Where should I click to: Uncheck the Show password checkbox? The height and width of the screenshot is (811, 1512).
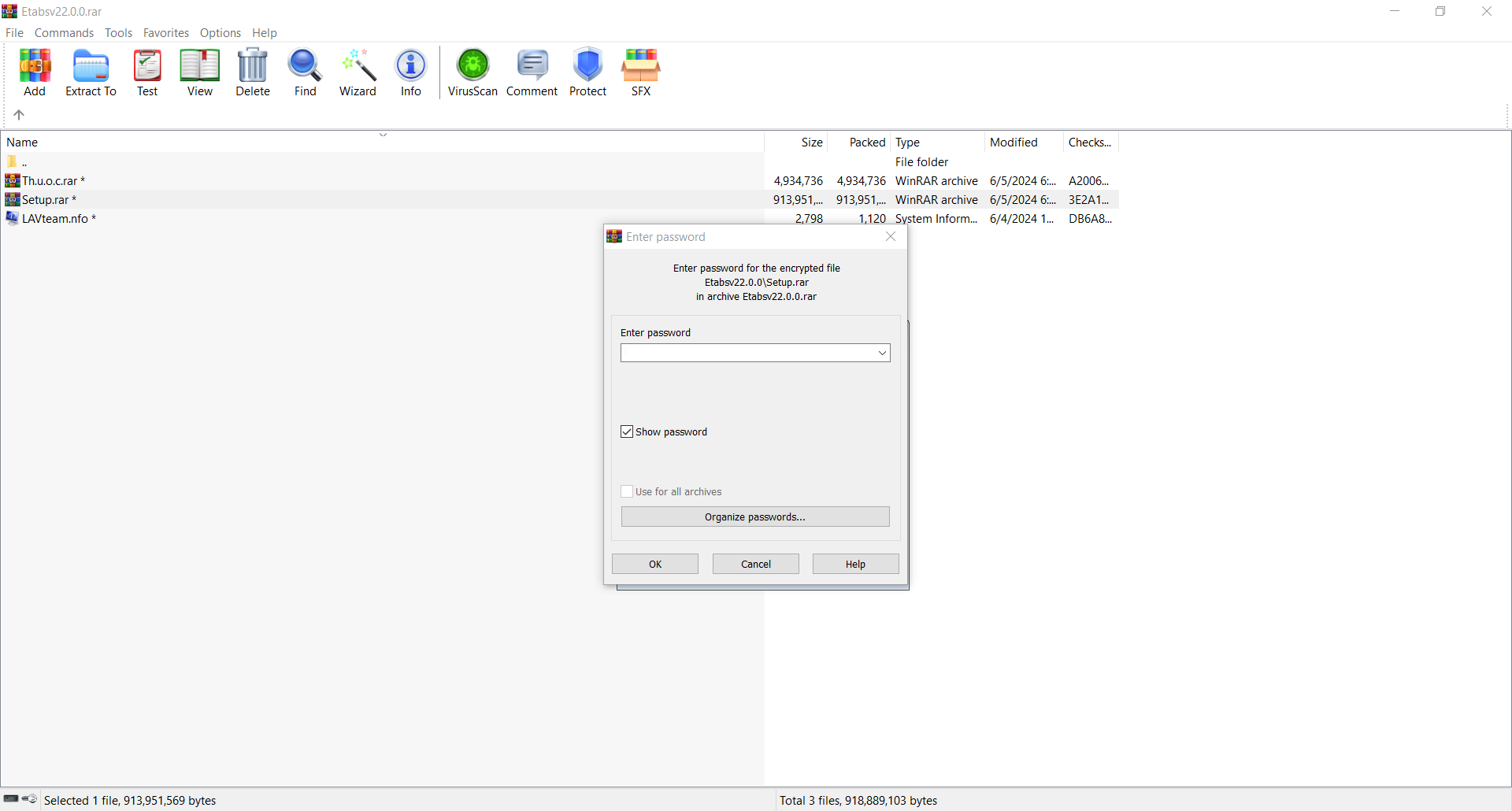(x=627, y=431)
